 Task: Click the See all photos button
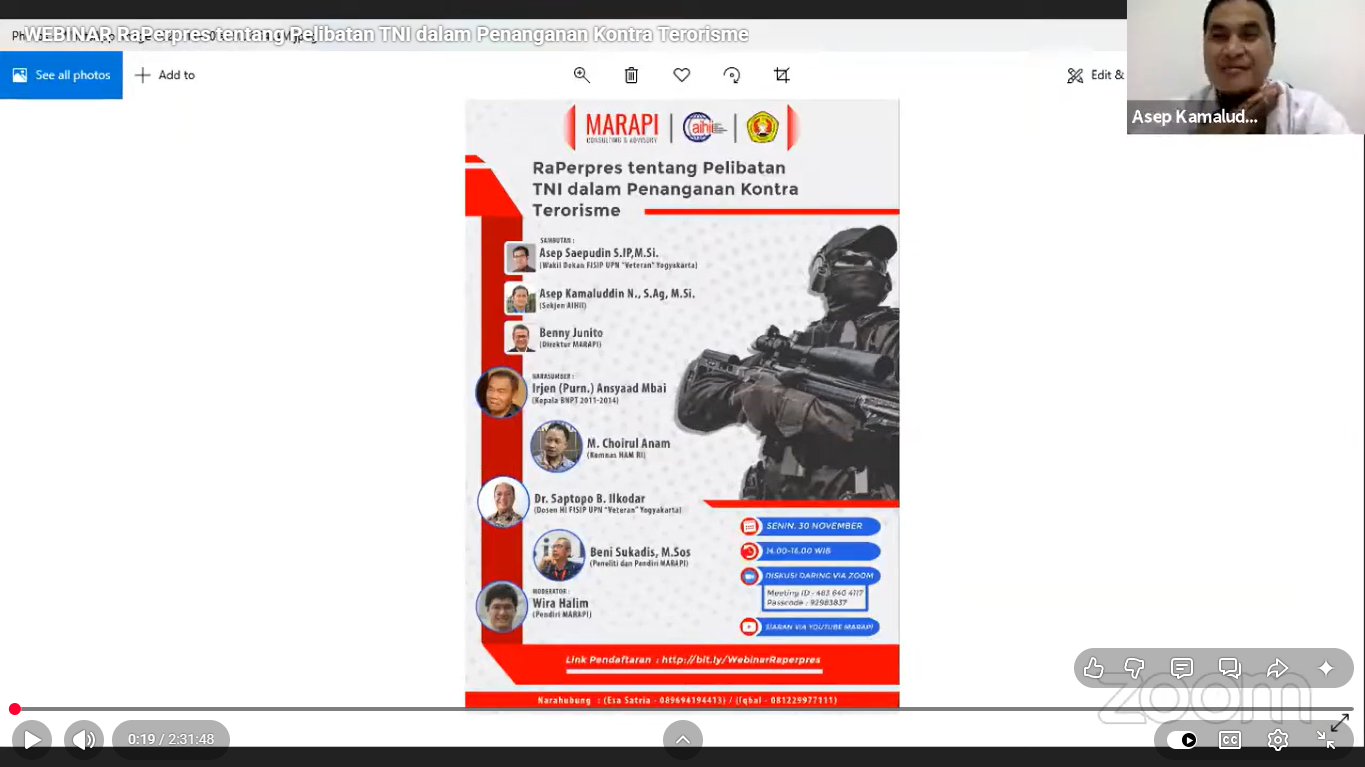(x=61, y=75)
